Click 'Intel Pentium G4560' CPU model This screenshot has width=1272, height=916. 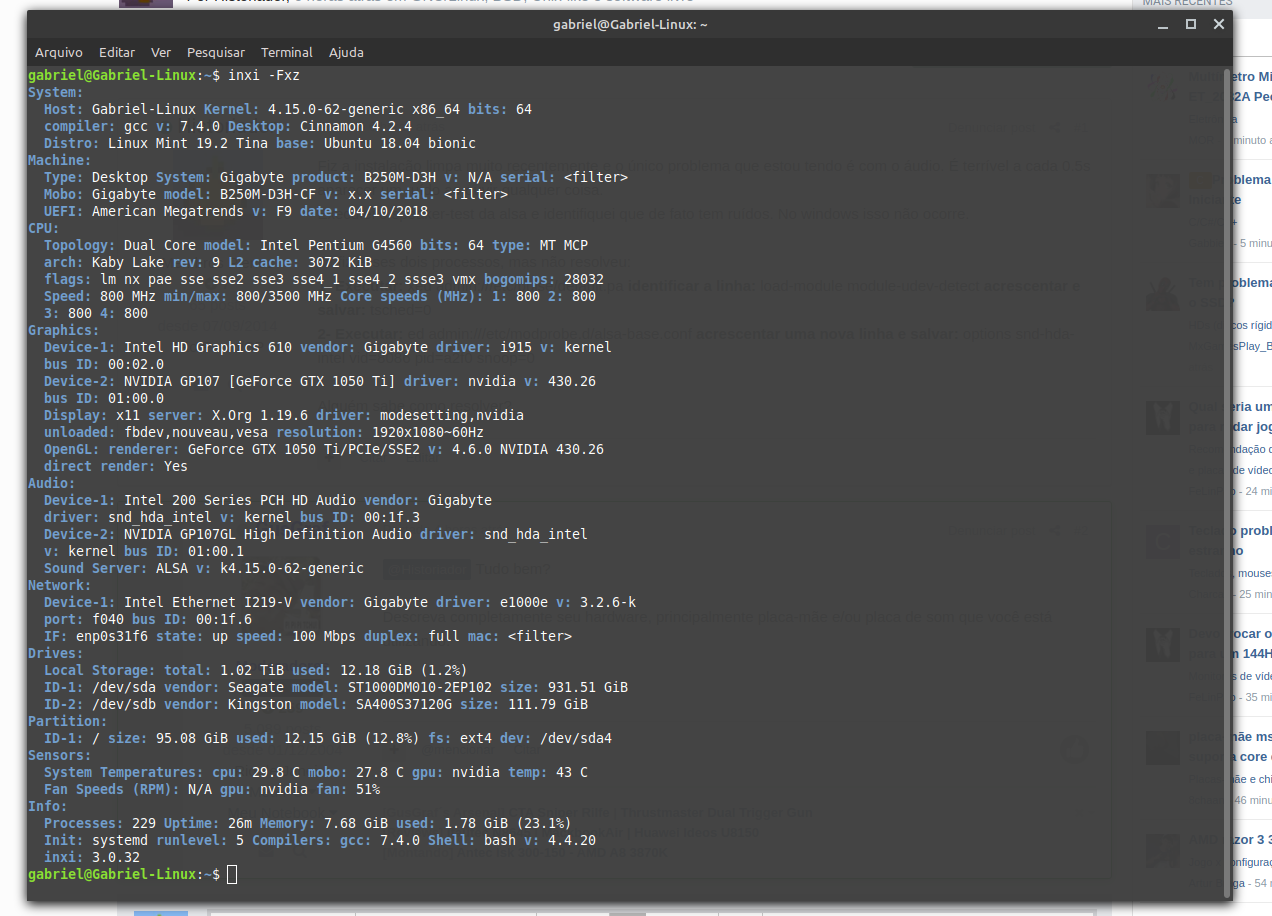coord(336,245)
